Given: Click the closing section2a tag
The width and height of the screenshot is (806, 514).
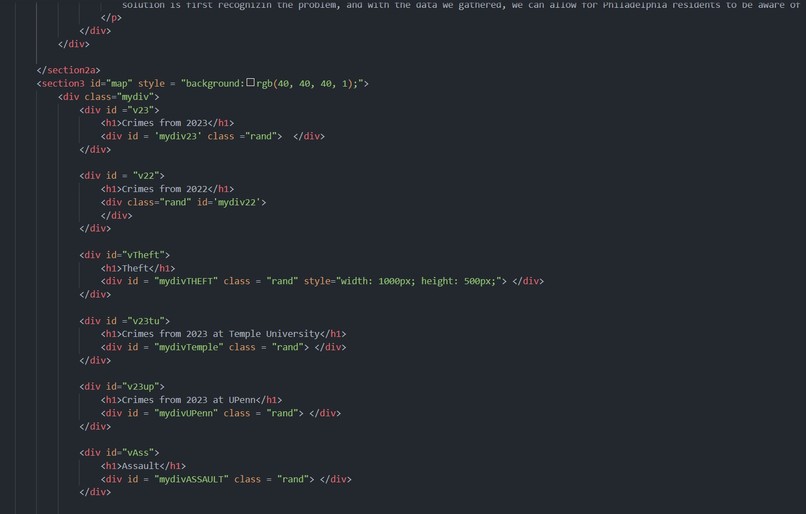Looking at the screenshot, I should point(68,70).
